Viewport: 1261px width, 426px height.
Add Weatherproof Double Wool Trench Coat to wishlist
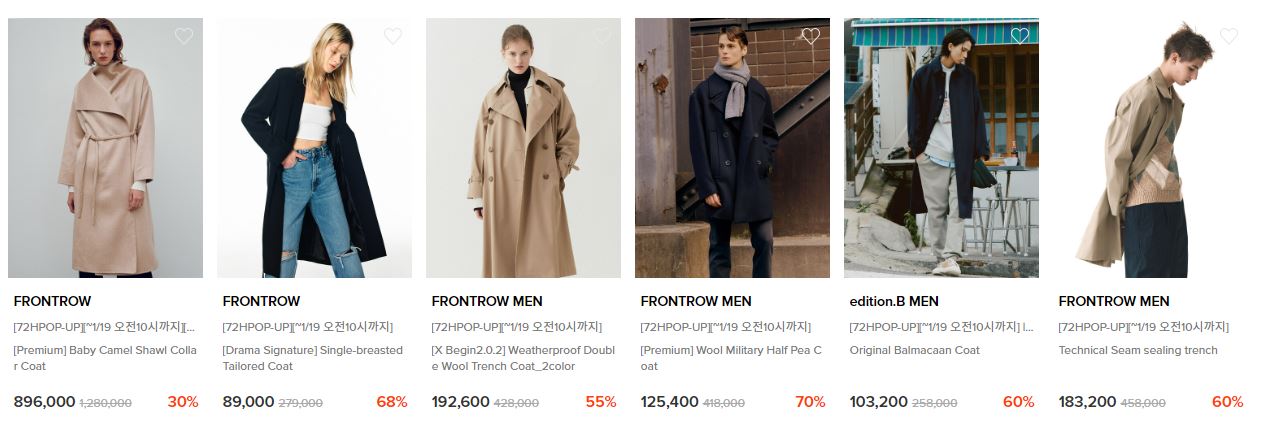click(x=602, y=36)
